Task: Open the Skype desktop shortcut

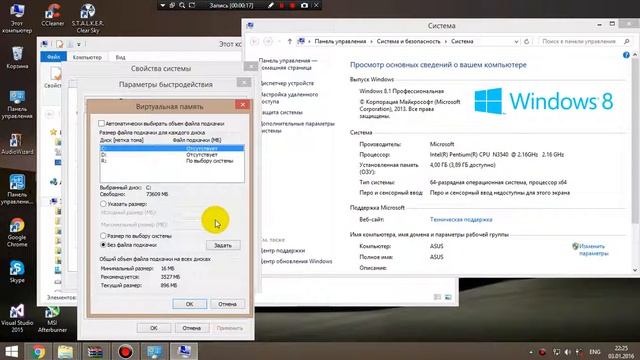Action: point(17,271)
